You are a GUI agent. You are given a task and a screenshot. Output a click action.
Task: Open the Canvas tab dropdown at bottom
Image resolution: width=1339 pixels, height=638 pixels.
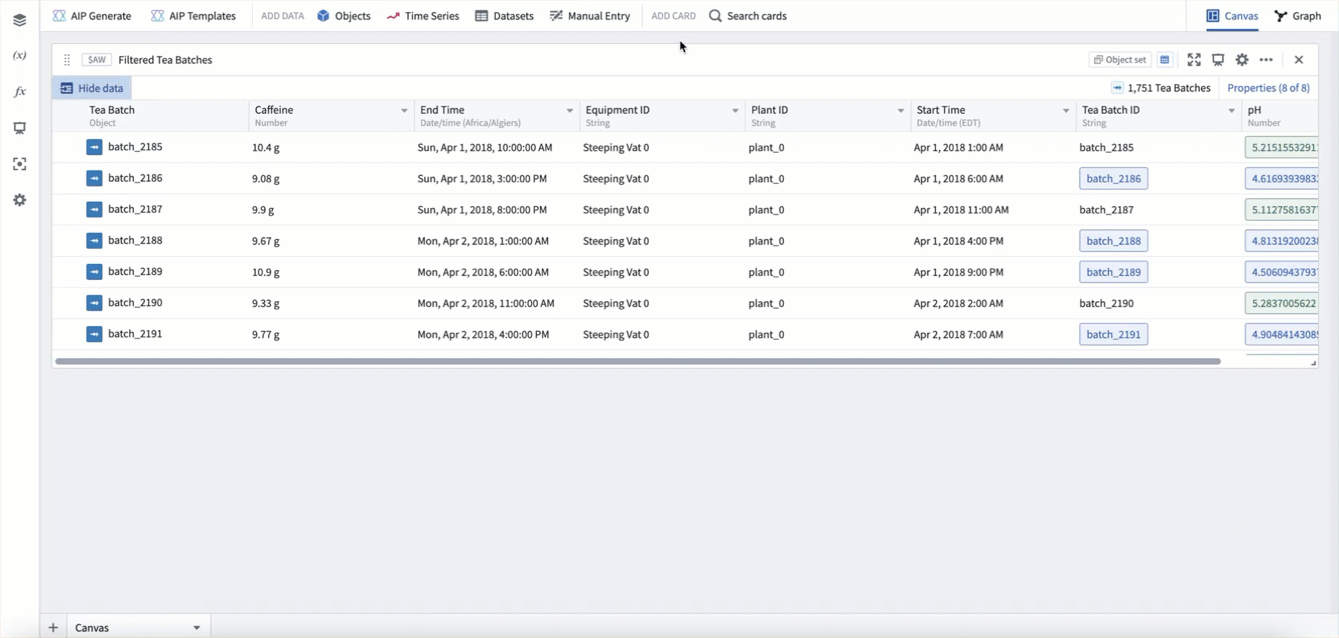pyautogui.click(x=197, y=628)
